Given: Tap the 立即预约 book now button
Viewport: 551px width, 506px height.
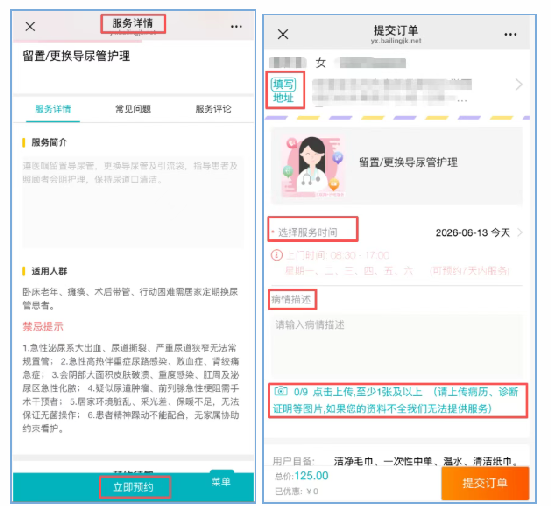Looking at the screenshot, I should pyautogui.click(x=134, y=487).
